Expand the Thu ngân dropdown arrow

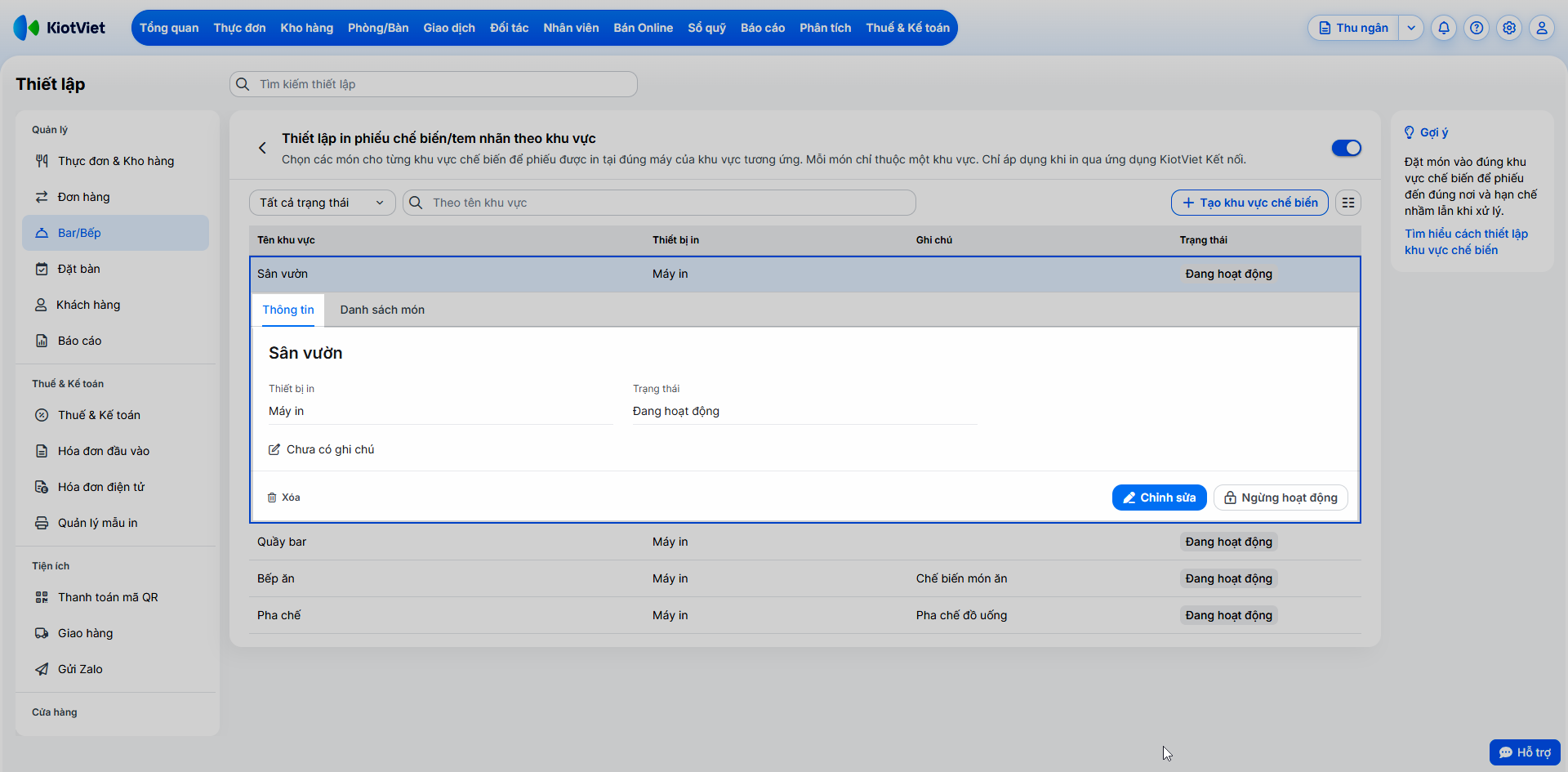coord(1411,28)
